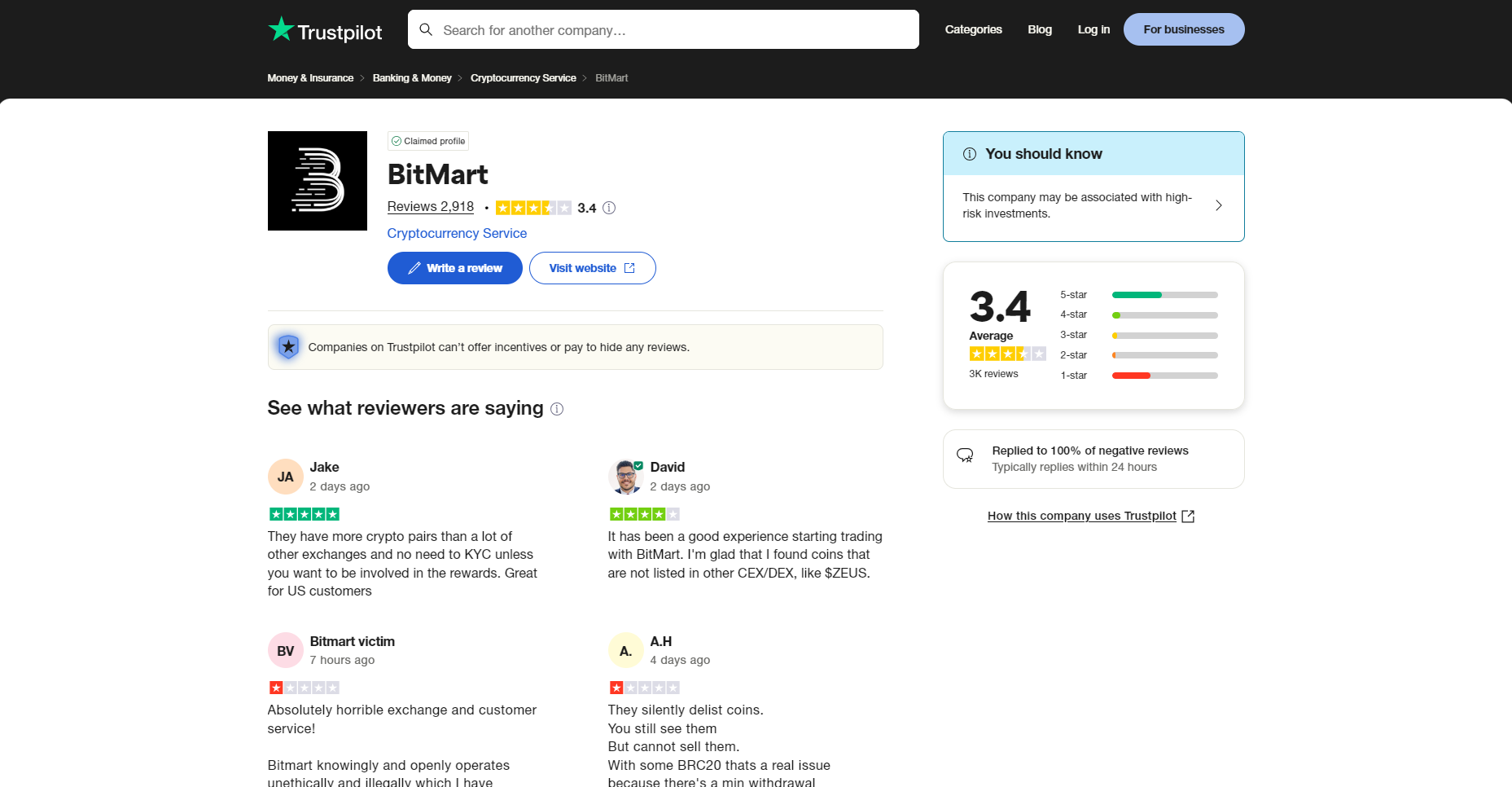Click David's four-star rating

645,514
